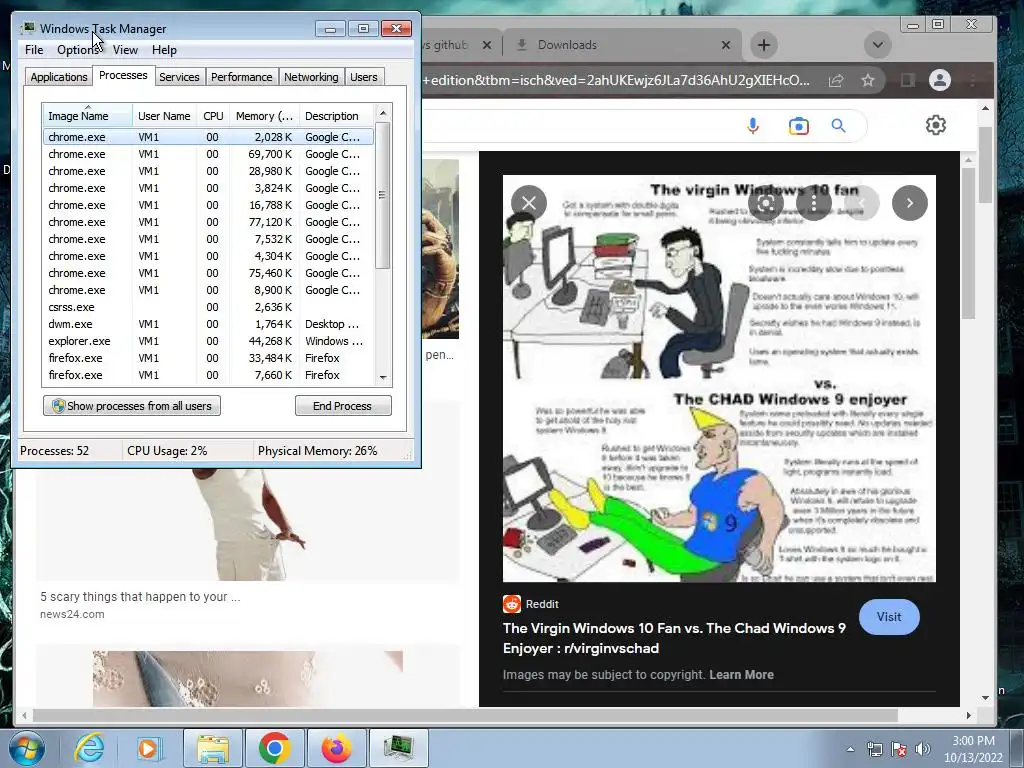Image resolution: width=1024 pixels, height=768 pixels.
Task: Switch to Chrome via taskbar icon
Action: click(274, 748)
